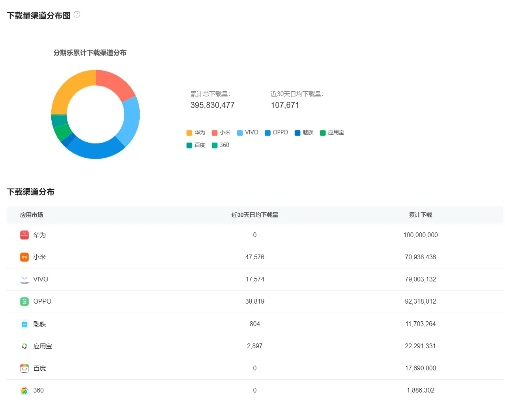This screenshot has height=400, width=505.
Task: Click the 30-day average downloads column header
Action: tap(255, 215)
